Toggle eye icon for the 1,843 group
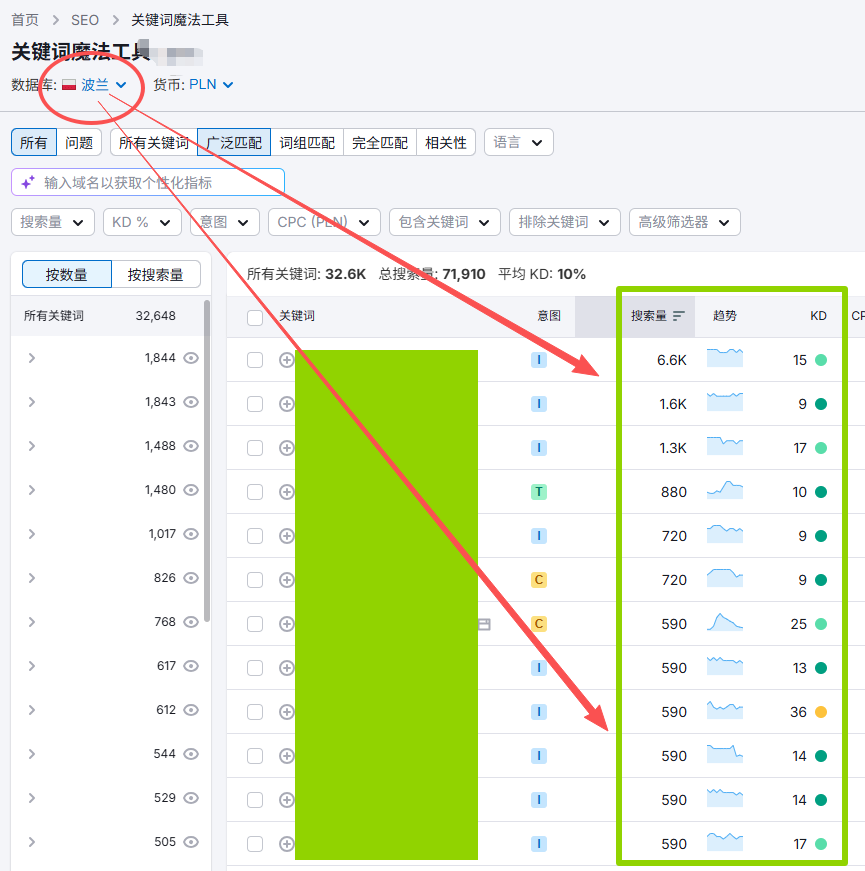The width and height of the screenshot is (865, 871). point(191,402)
